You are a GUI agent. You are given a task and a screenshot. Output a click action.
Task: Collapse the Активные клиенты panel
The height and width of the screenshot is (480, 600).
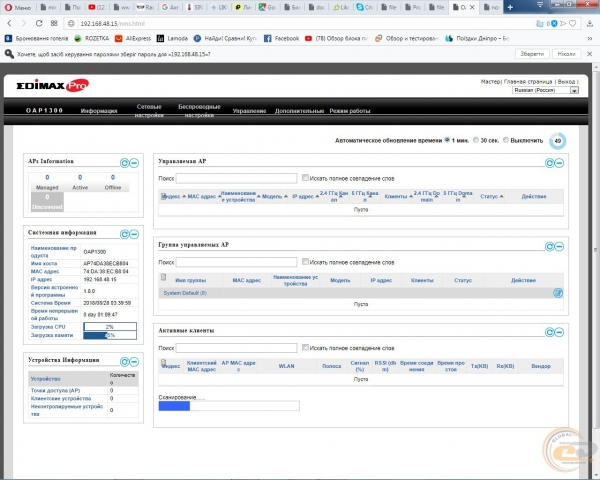click(559, 332)
